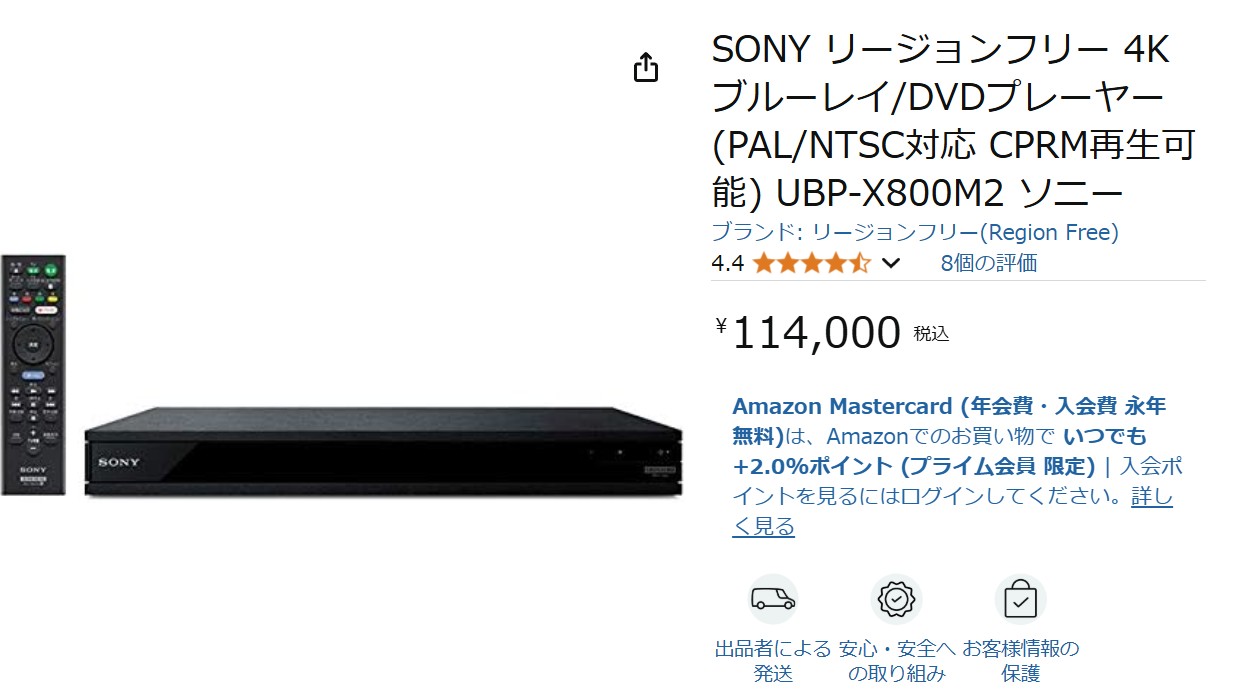
Task: Expand the rating breakdown chevron
Action: [x=891, y=264]
